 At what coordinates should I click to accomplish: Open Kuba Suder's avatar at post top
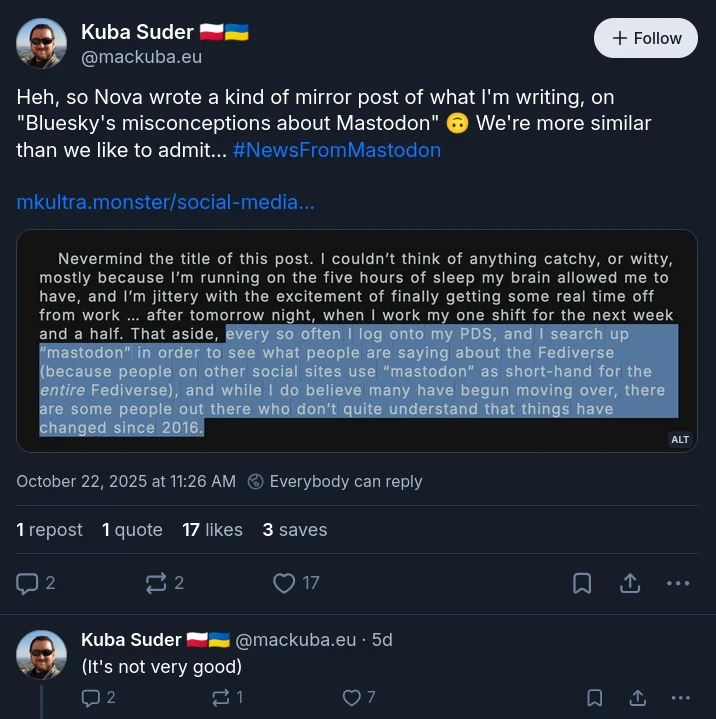pos(41,43)
